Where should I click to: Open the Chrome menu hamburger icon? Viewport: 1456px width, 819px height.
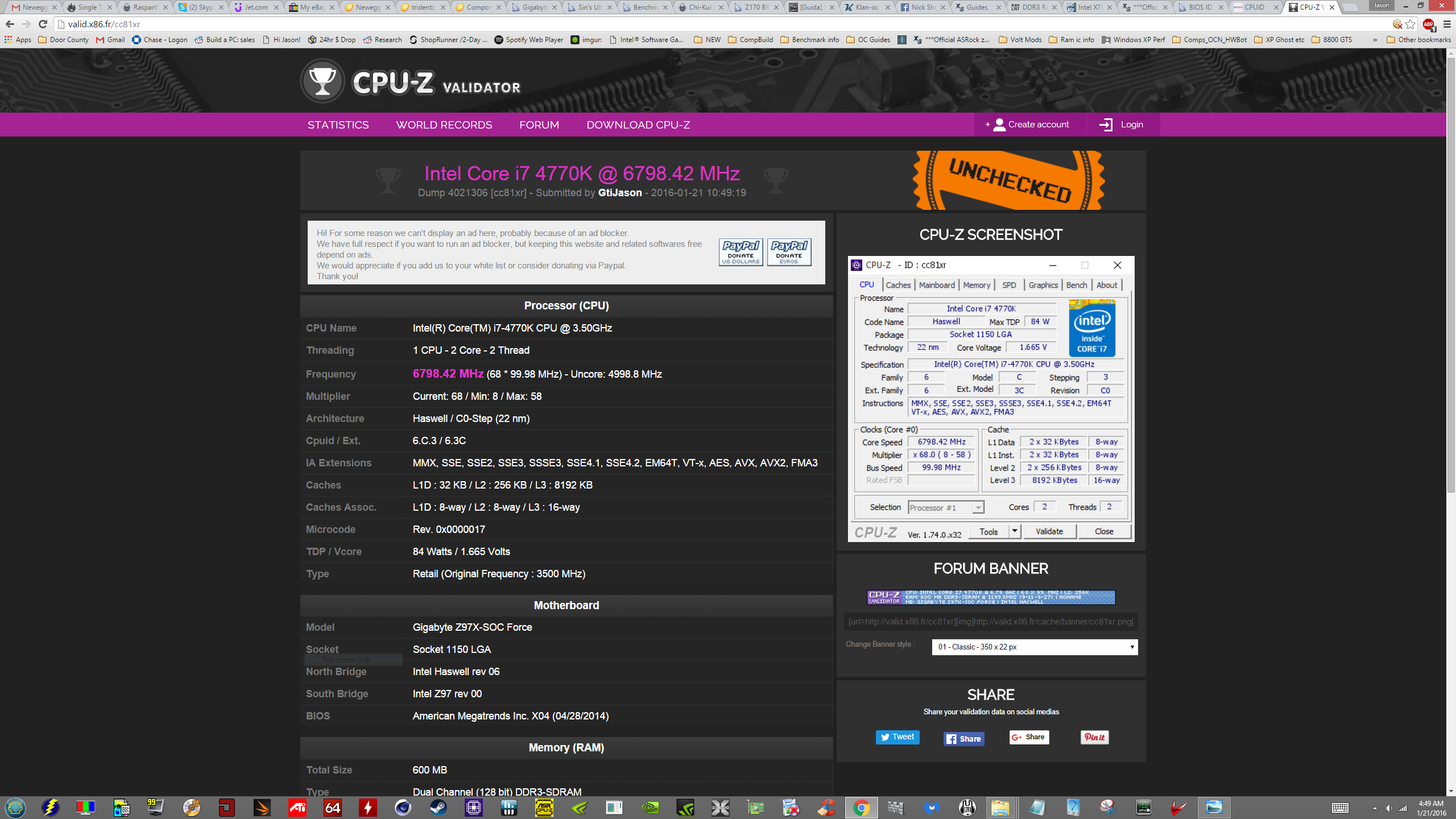click(1447, 24)
